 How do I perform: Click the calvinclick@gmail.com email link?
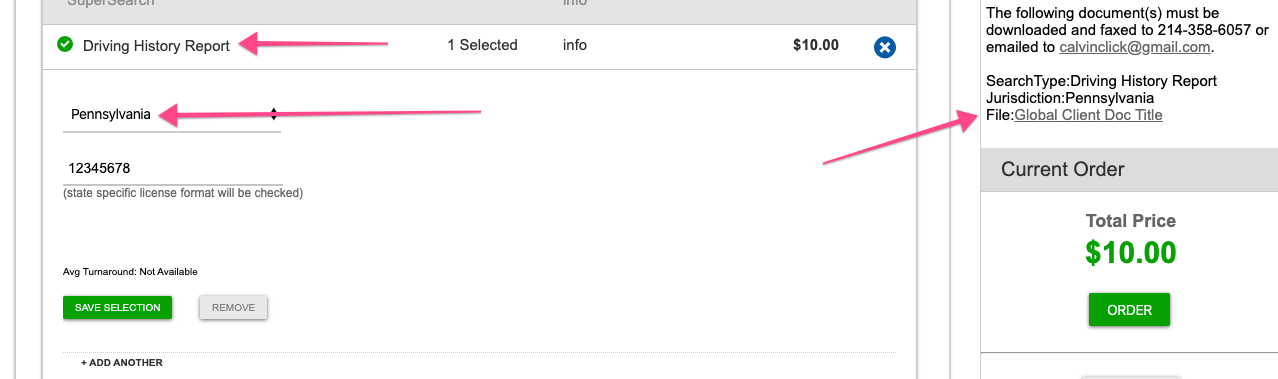(1135, 47)
